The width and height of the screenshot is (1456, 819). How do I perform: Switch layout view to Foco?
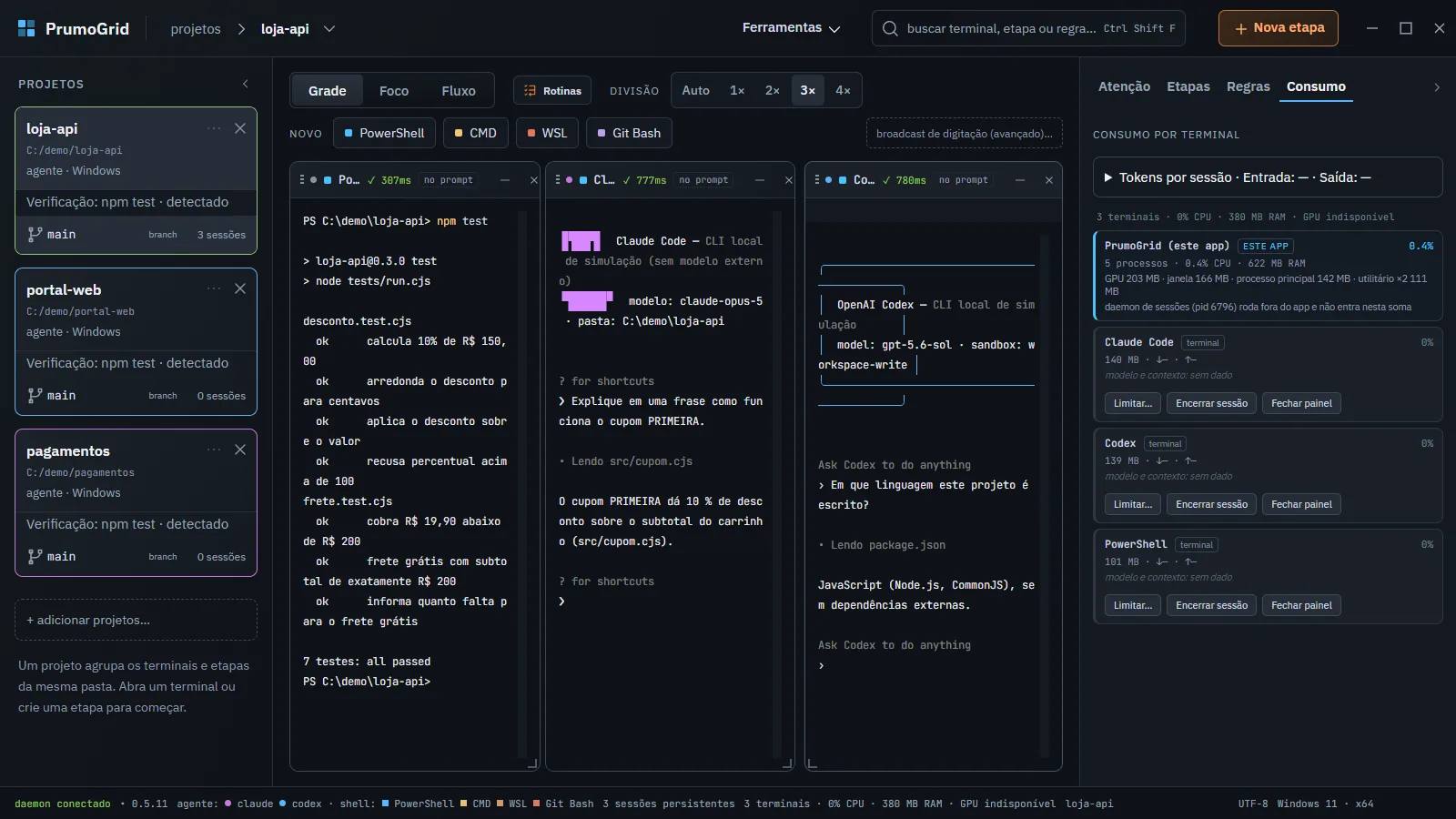[x=394, y=90]
